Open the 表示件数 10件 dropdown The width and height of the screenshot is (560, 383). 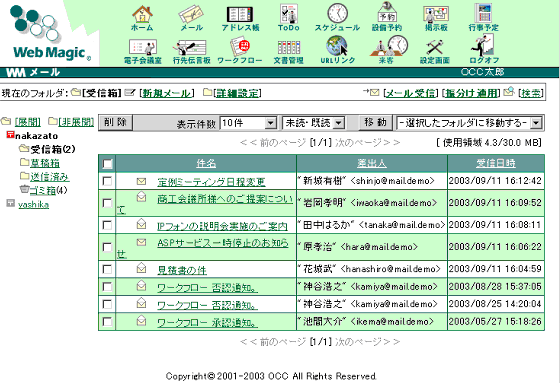(x=248, y=123)
